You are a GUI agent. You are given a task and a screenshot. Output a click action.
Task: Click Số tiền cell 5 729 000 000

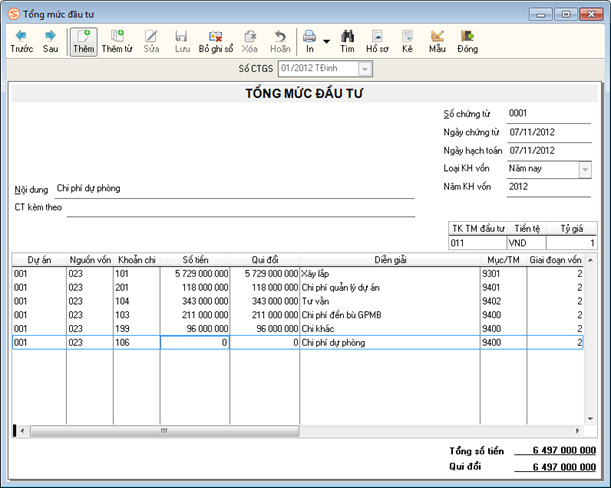[195, 274]
